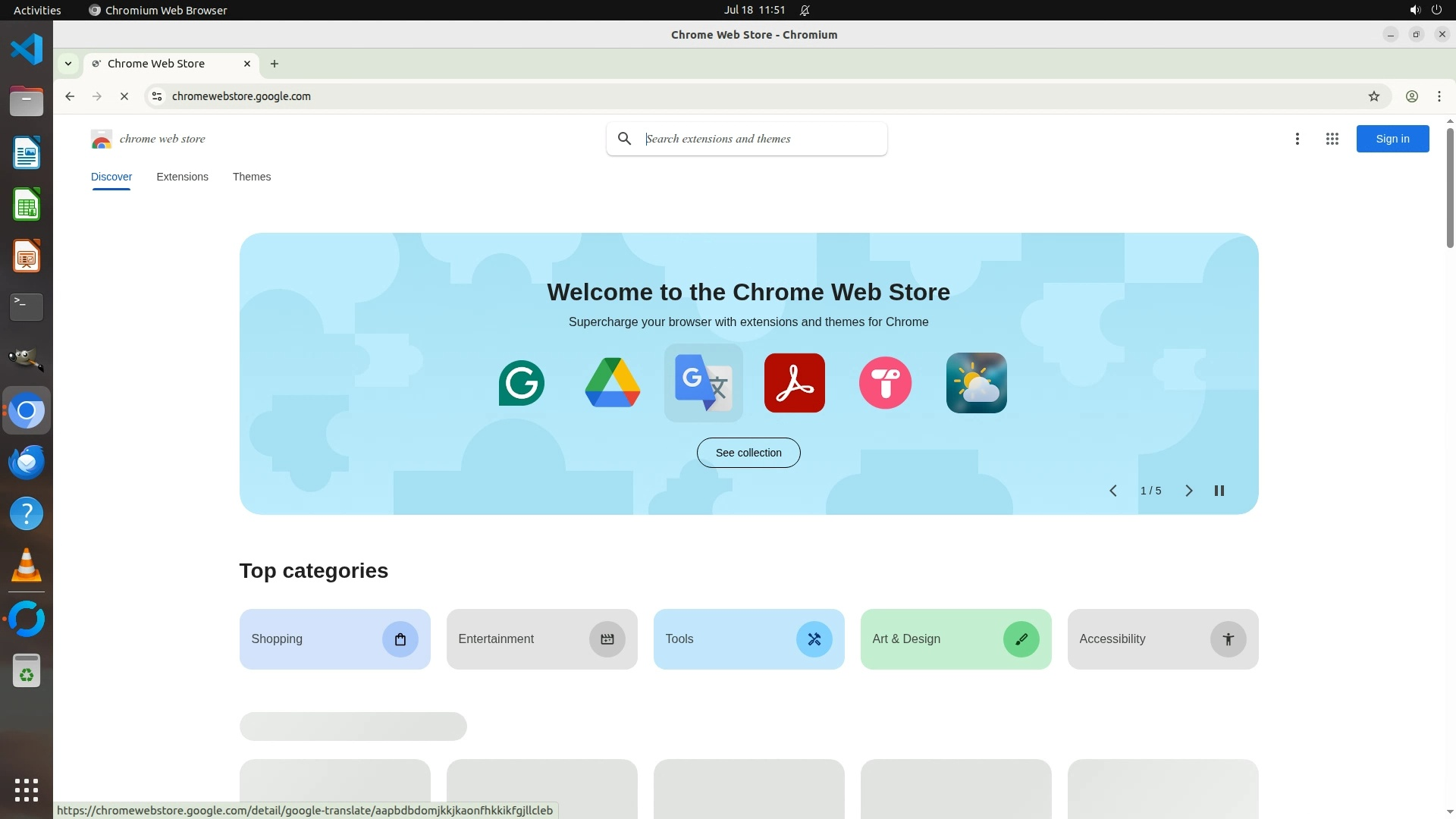This screenshot has height=819, width=1456.
Task: Expand the tab search dropdown arrow
Action: 68,64
